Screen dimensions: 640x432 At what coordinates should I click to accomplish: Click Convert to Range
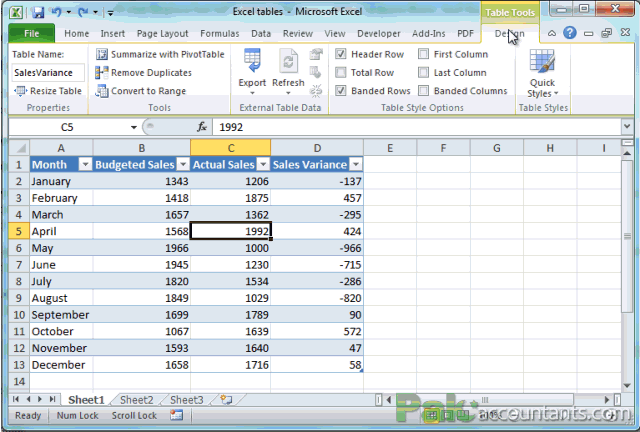pyautogui.click(x=141, y=91)
